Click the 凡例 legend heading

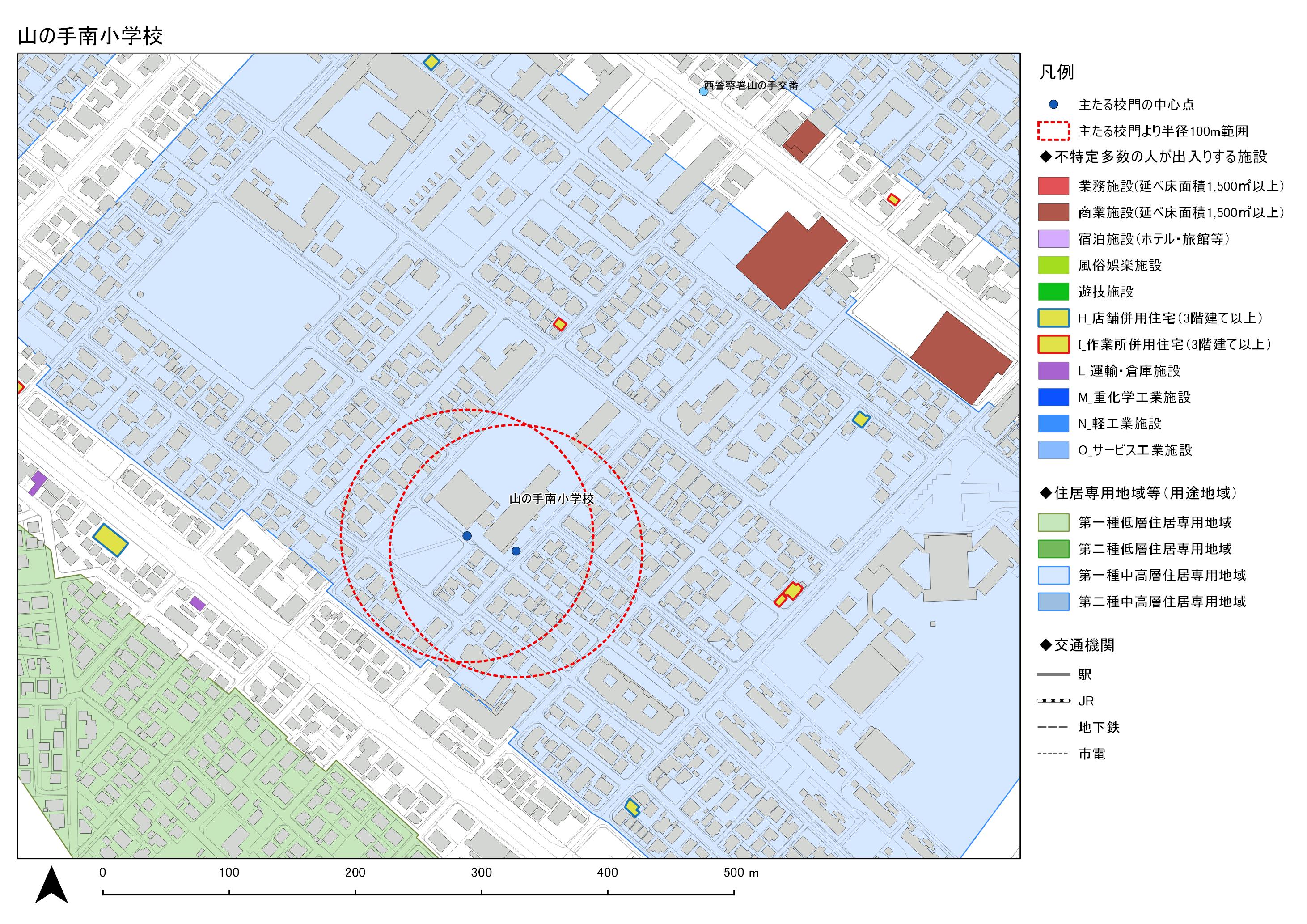click(x=1057, y=72)
